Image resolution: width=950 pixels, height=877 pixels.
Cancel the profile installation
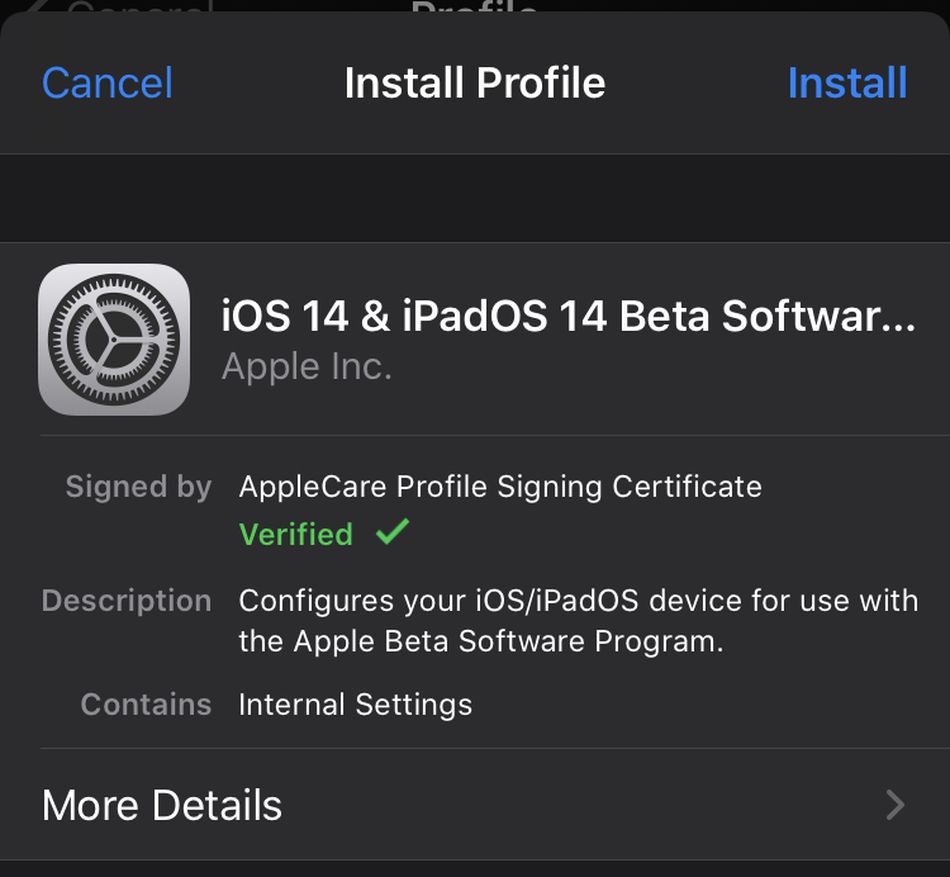pos(107,83)
